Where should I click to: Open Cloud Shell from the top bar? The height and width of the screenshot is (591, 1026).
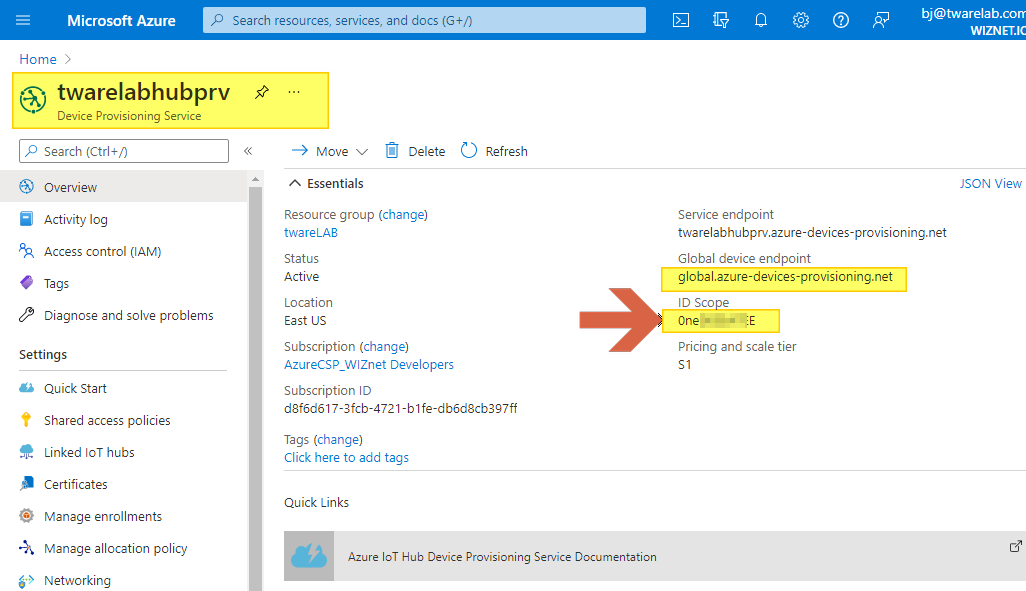[681, 20]
